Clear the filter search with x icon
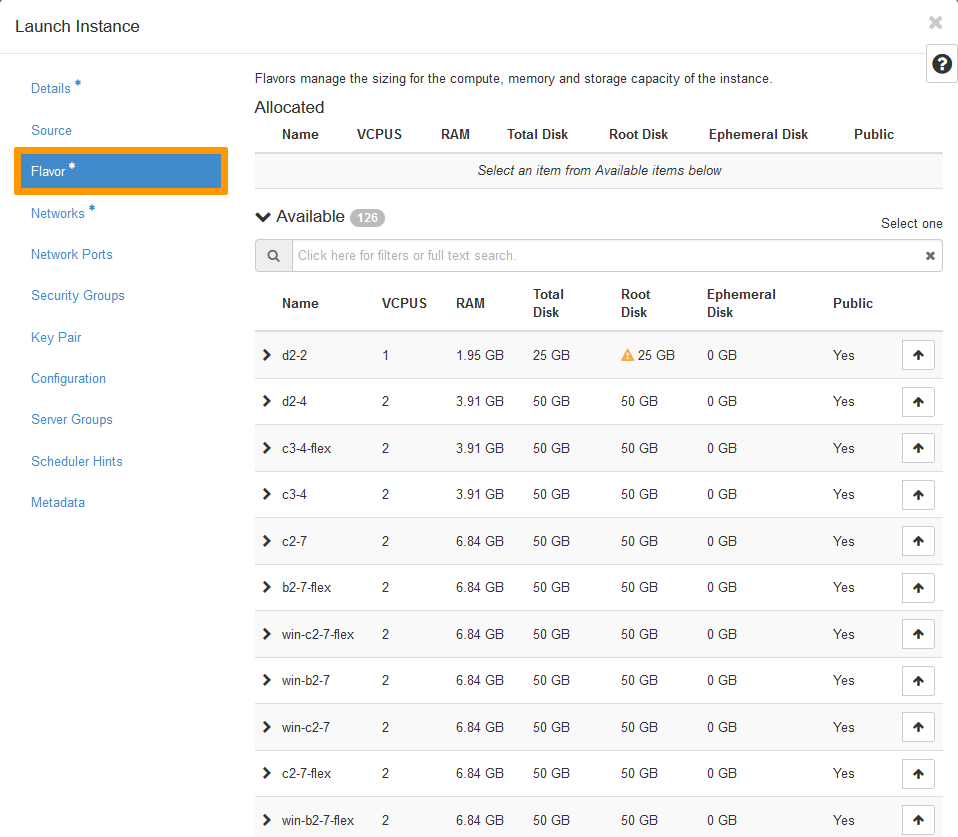The image size is (958, 837). tap(930, 256)
